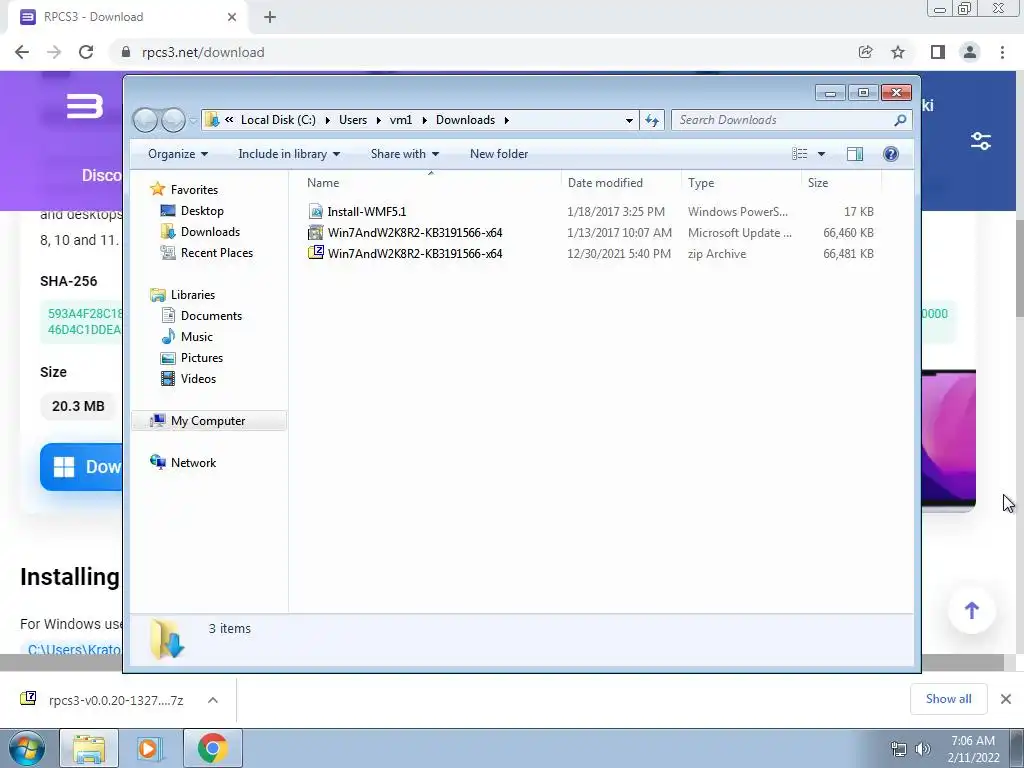Click the vm1 breadcrumb segment
Screen dimensions: 1024x768
401,120
